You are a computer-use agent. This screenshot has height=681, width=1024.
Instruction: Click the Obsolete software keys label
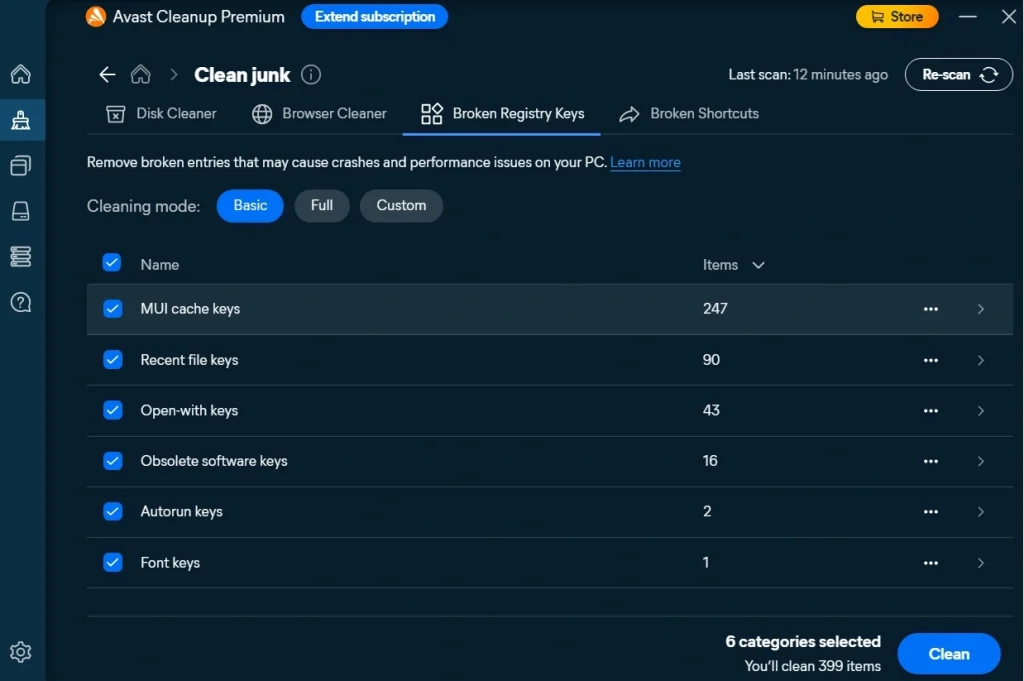tap(214, 461)
